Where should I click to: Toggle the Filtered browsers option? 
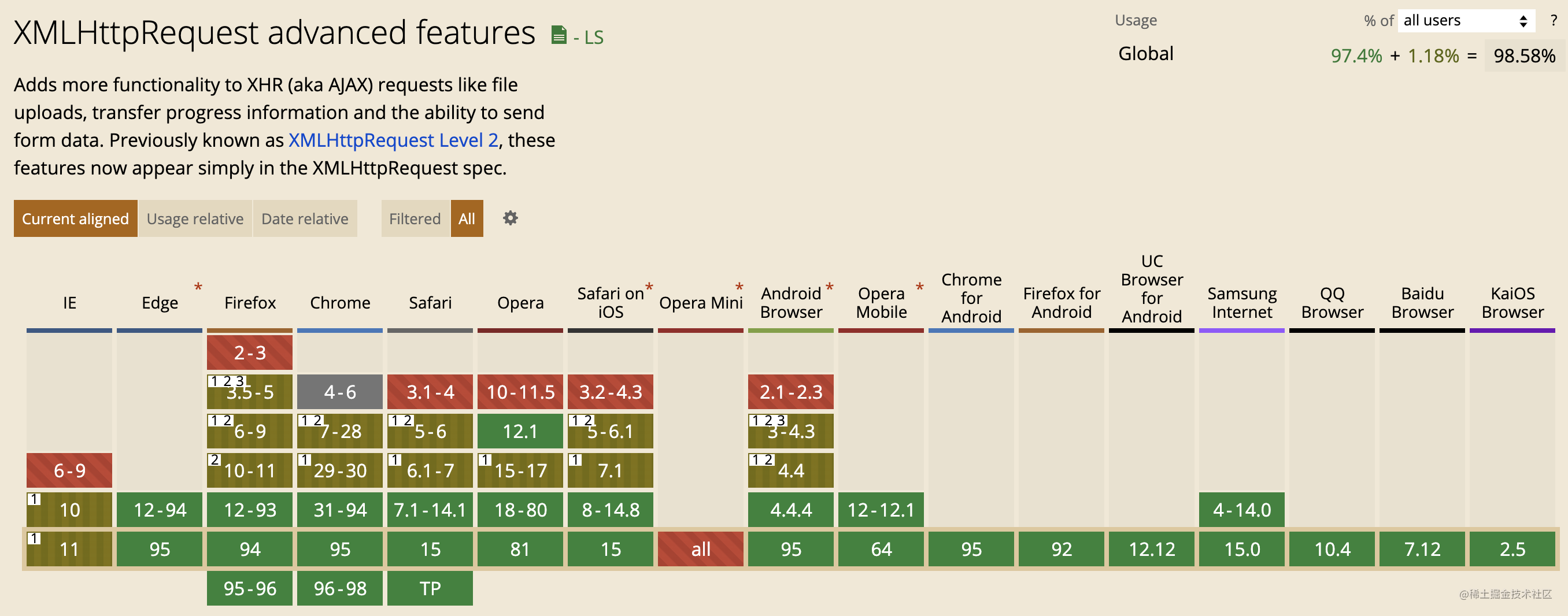pyautogui.click(x=415, y=218)
